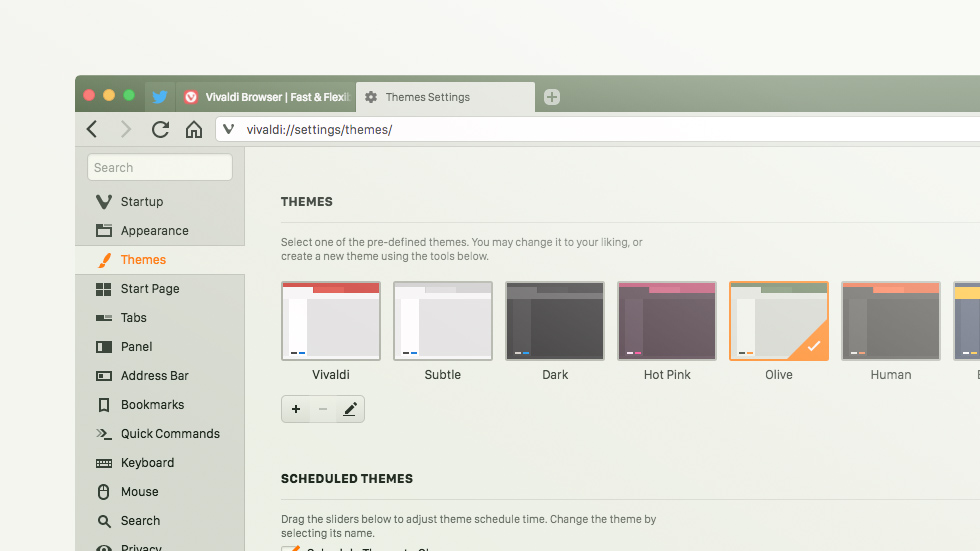This screenshot has width=980, height=551.
Task: Go to the home page icon
Action: pyautogui.click(x=194, y=129)
